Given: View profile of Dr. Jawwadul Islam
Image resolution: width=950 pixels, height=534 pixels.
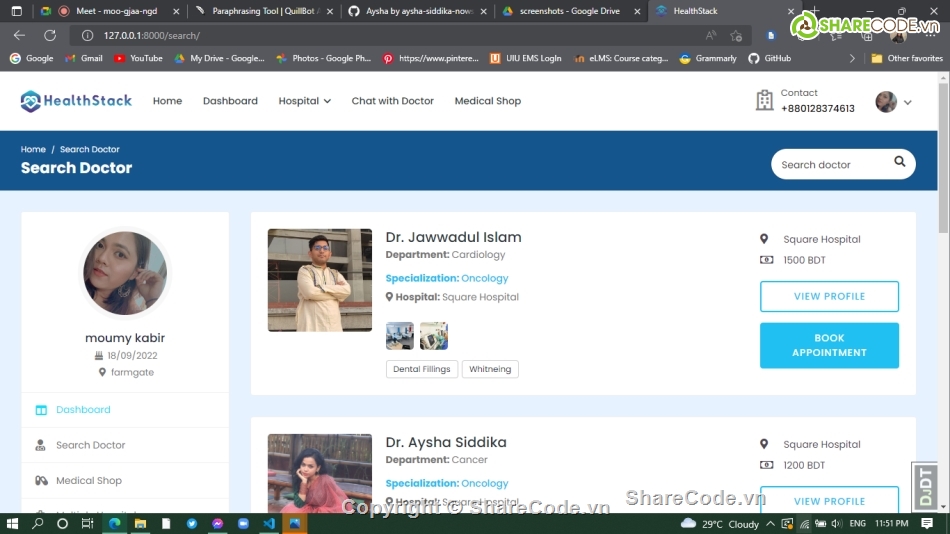Looking at the screenshot, I should 829,296.
